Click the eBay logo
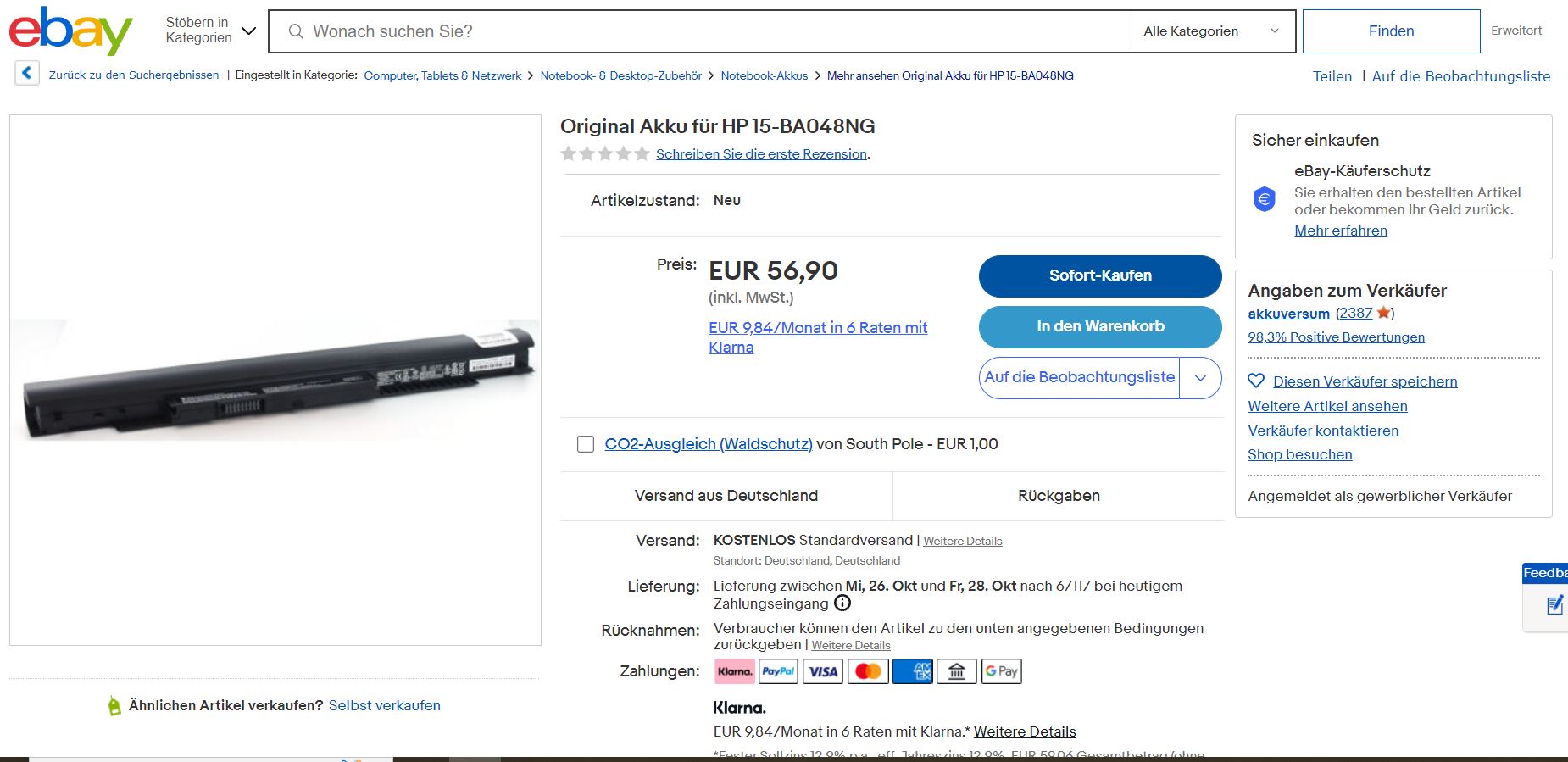This screenshot has height=762, width=1568. pyautogui.click(x=70, y=31)
